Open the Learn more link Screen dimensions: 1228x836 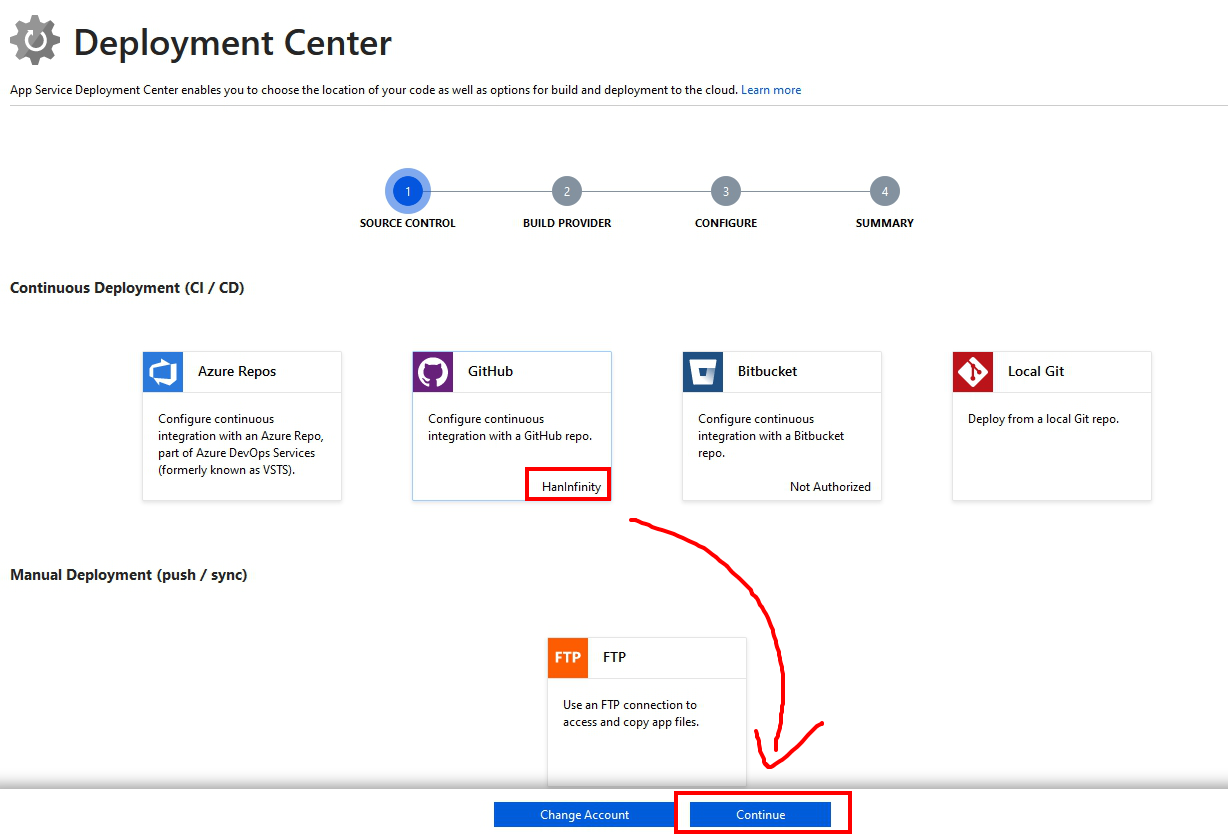[x=771, y=90]
